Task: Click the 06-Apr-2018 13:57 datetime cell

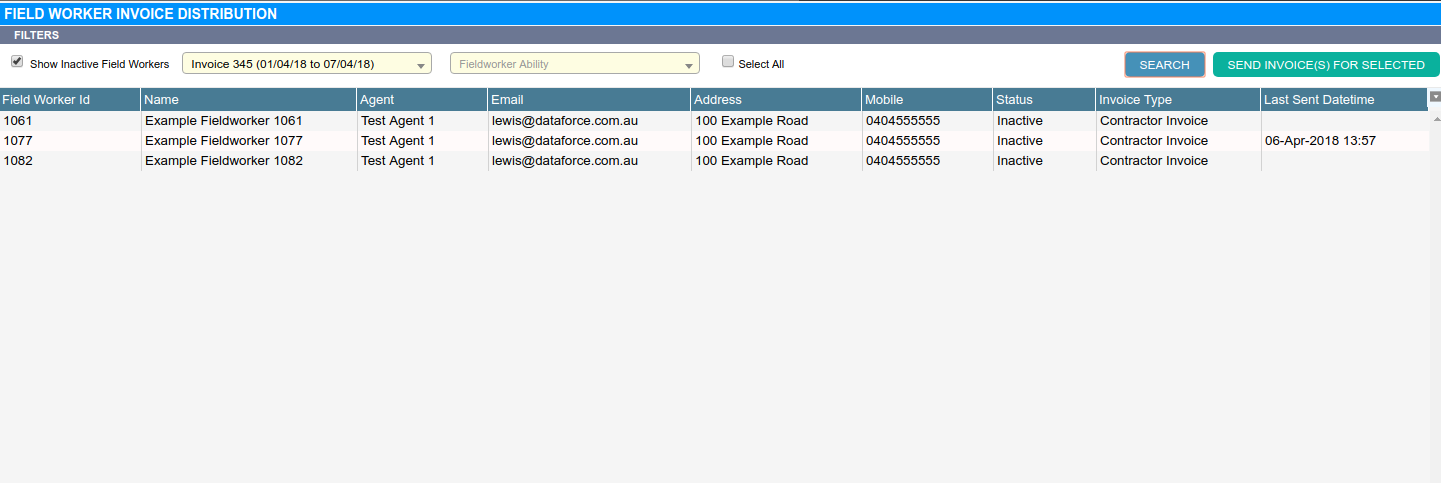Action: tap(1320, 141)
